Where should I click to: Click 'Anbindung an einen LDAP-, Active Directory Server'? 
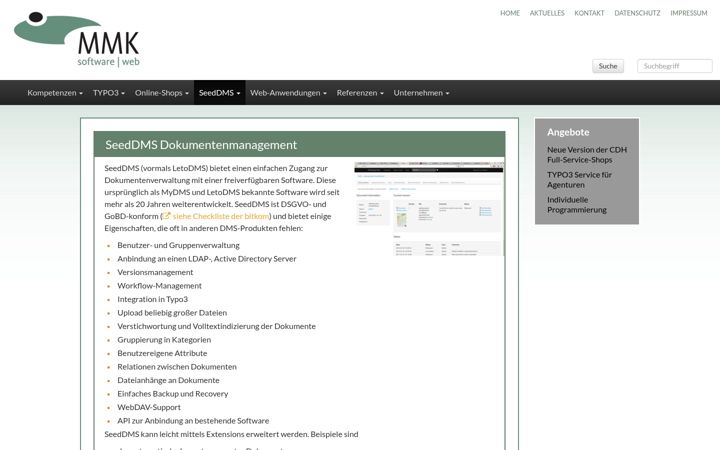tap(207, 259)
